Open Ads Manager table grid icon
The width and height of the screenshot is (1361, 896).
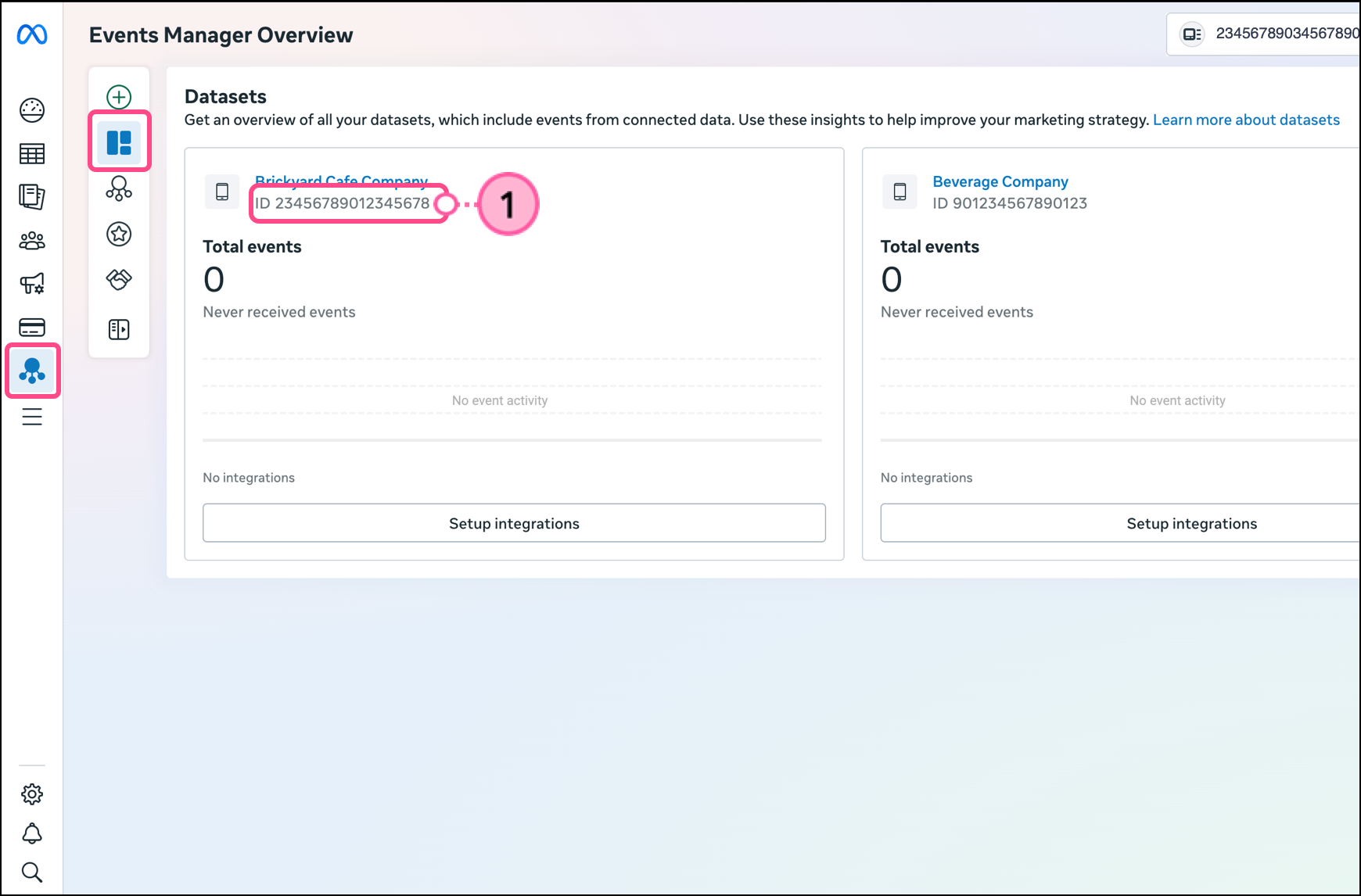click(32, 154)
